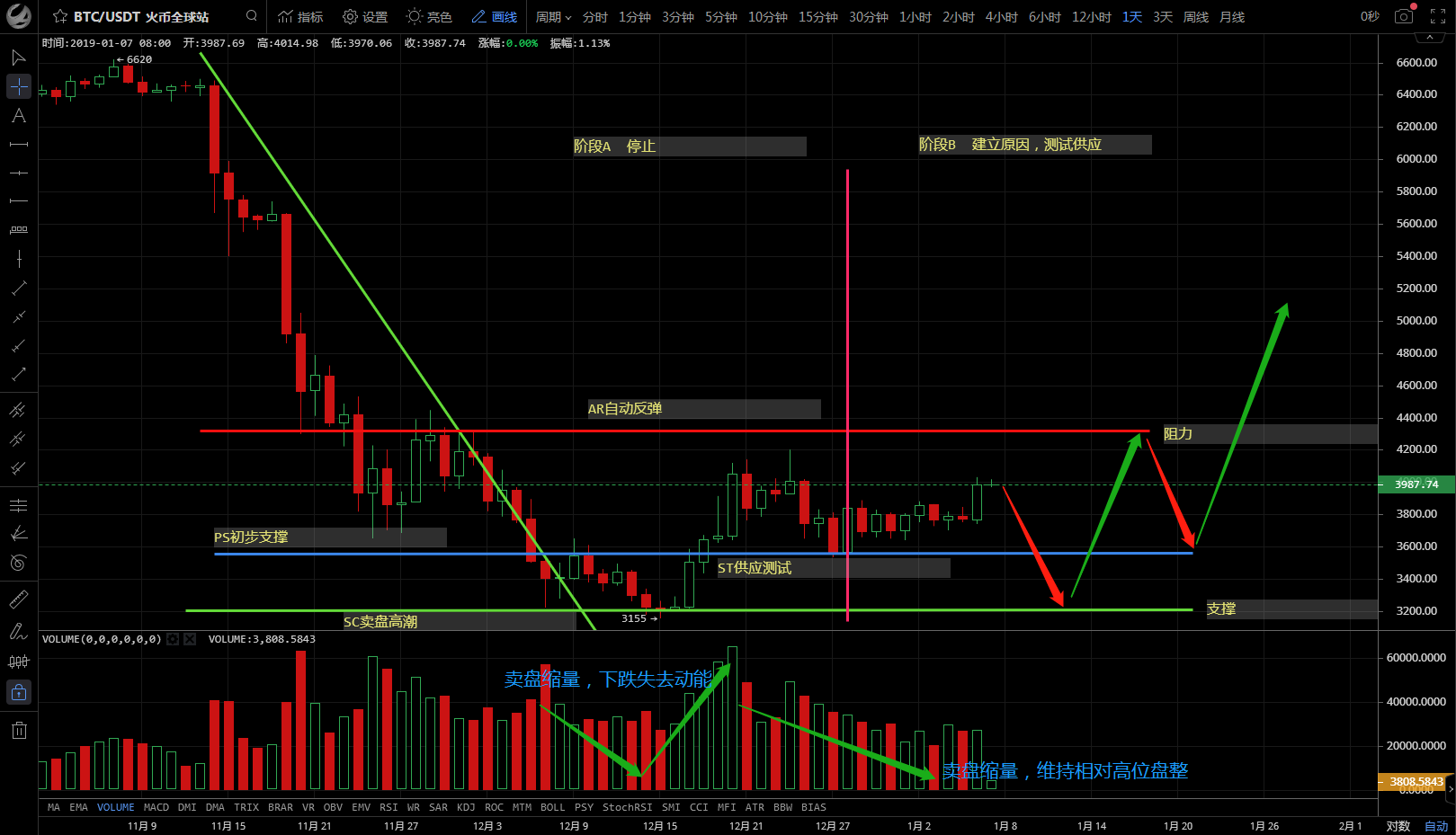Expand the volume pane arrow at right edge

pyautogui.click(x=1451, y=788)
